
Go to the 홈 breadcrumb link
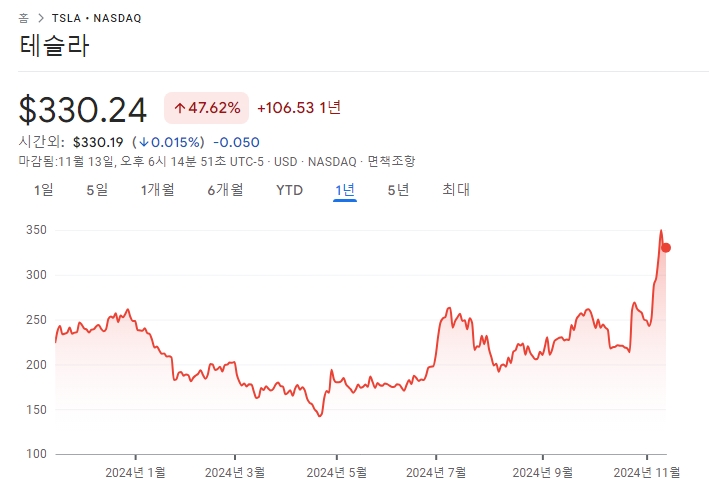(x=24, y=18)
